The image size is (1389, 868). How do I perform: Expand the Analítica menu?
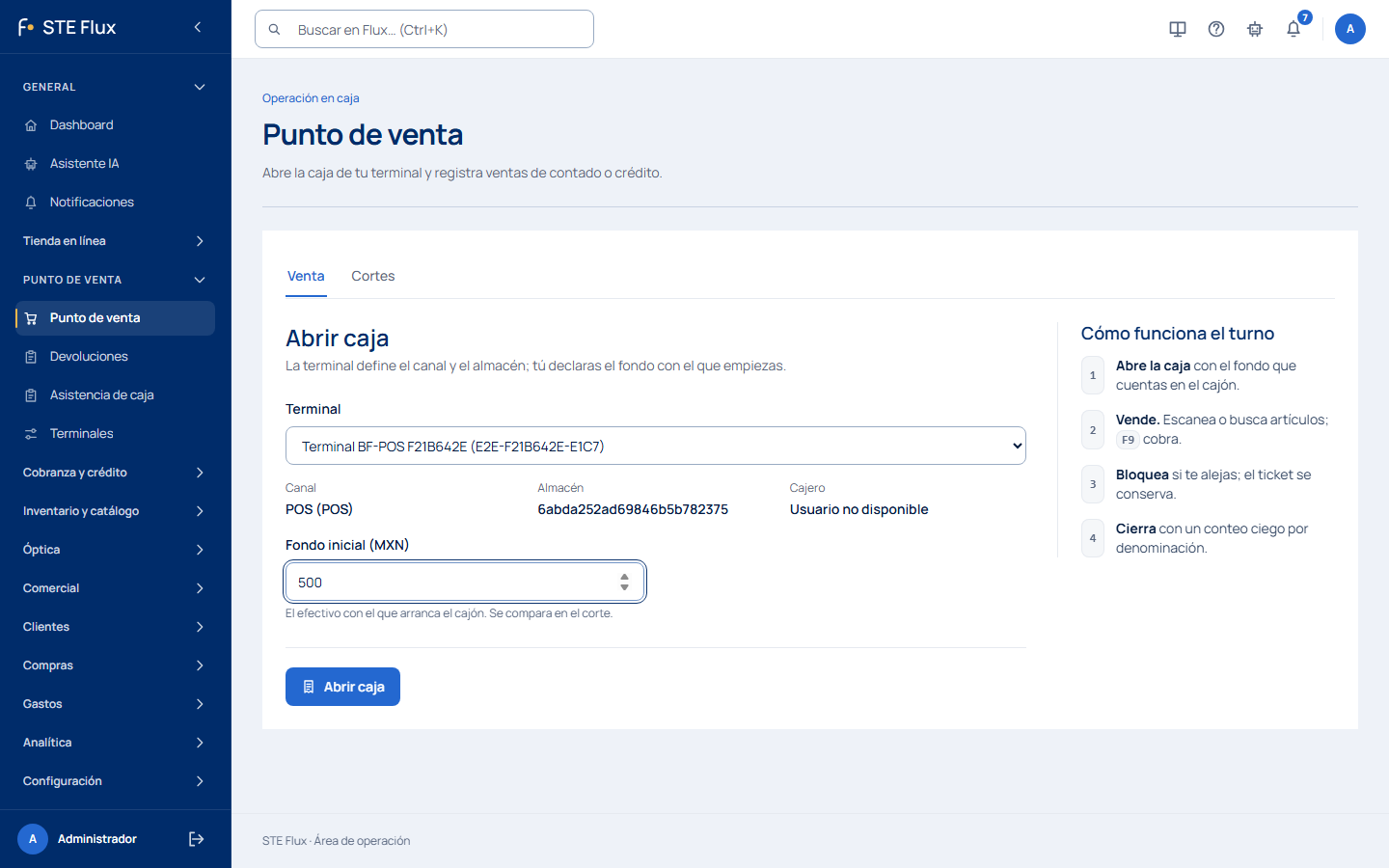pos(116,743)
